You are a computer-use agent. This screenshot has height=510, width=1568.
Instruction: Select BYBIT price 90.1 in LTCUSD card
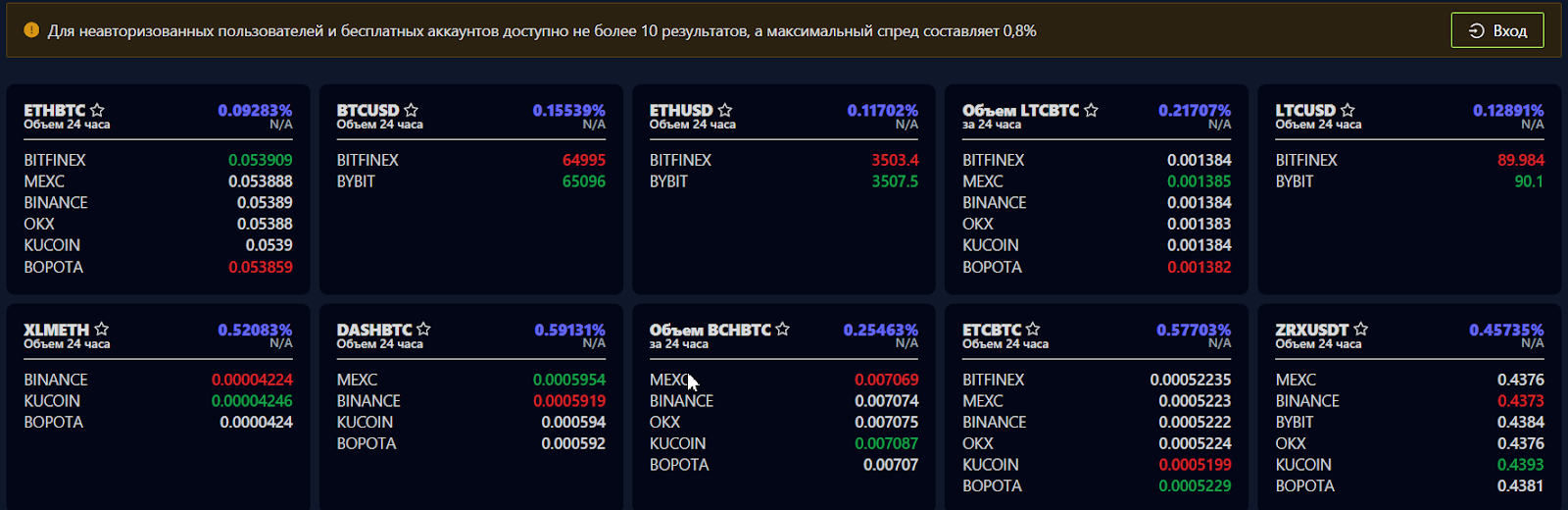[1529, 181]
